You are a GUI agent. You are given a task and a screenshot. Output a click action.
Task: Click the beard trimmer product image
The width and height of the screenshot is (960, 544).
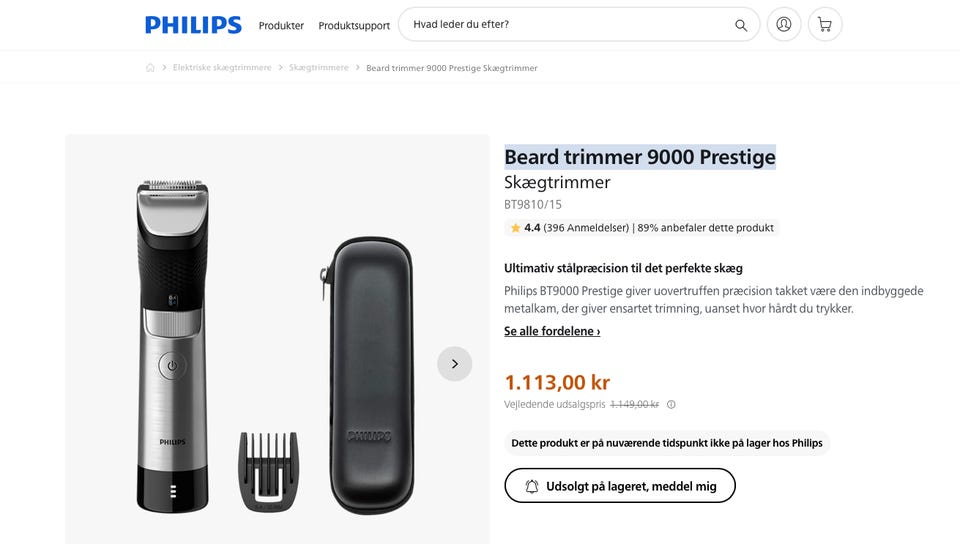pyautogui.click(x=172, y=345)
